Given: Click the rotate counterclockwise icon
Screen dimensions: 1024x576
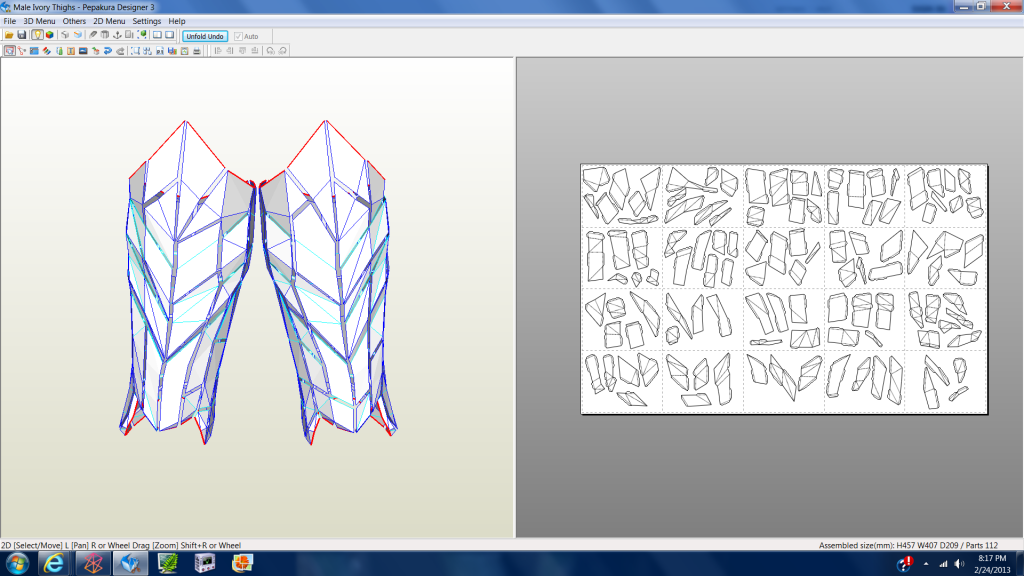Looking at the screenshot, I should click(270, 50).
